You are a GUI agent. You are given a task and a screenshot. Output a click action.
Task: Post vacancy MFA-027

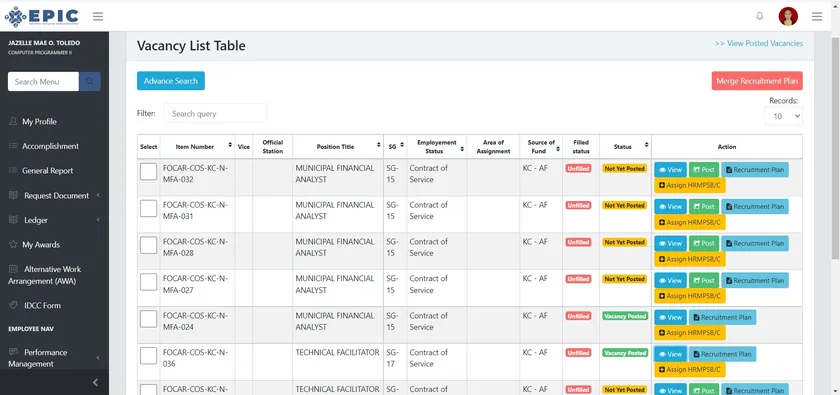coord(704,280)
